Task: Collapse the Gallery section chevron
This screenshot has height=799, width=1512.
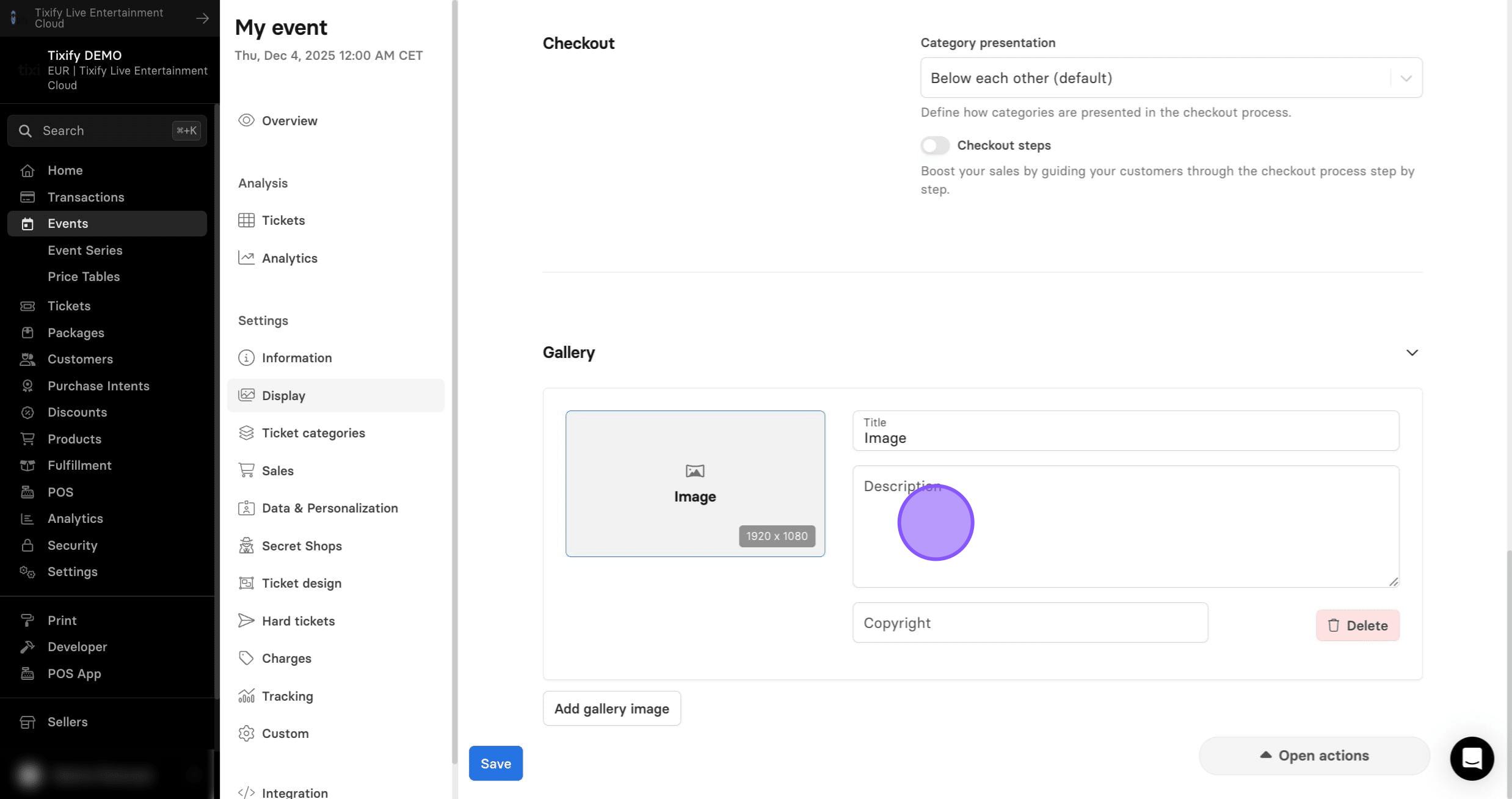Action: 1412,352
